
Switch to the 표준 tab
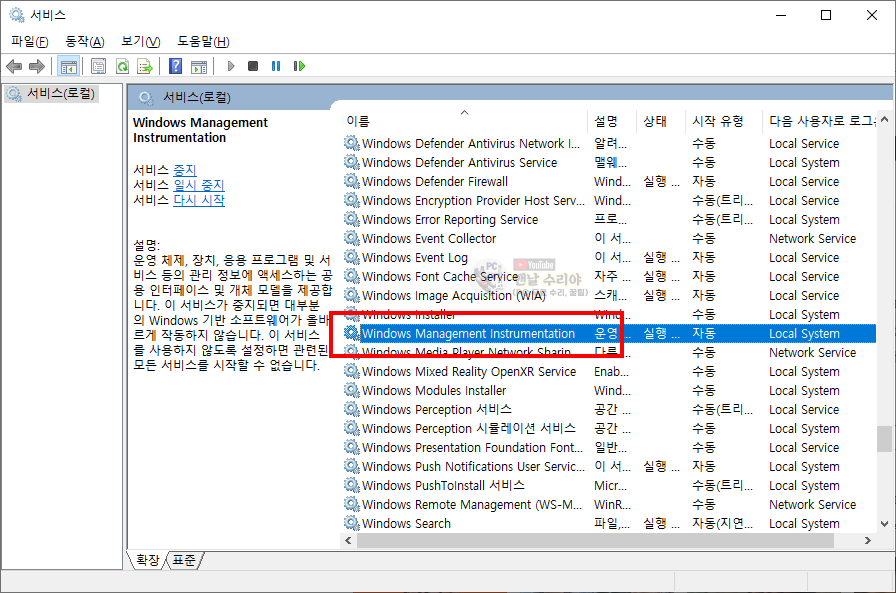pos(184,560)
